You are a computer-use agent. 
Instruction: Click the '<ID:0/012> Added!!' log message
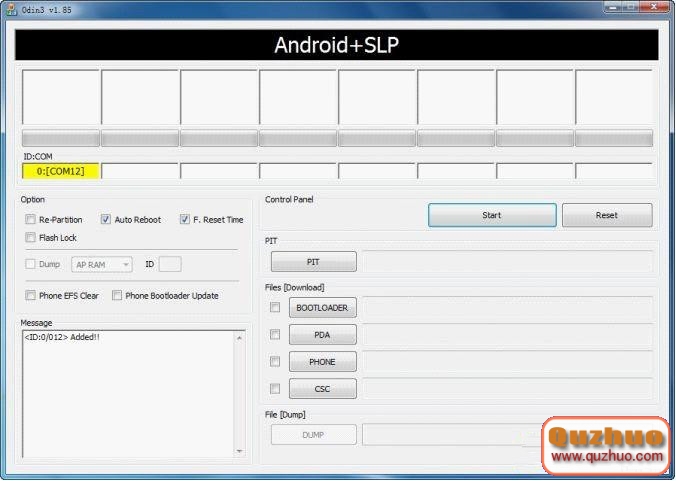[62, 337]
